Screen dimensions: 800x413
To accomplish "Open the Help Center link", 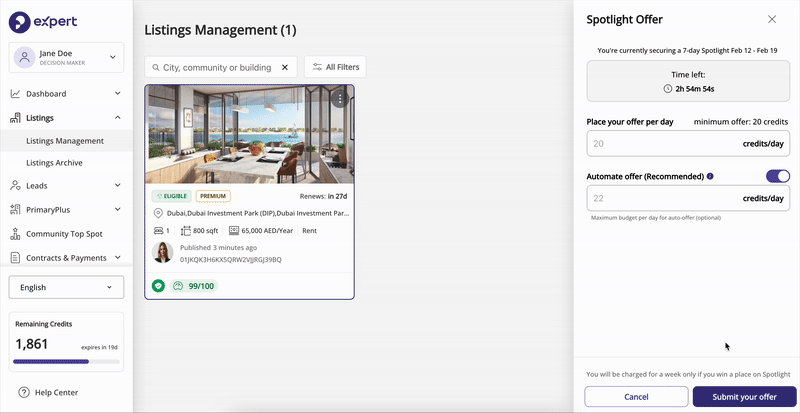I will (x=56, y=393).
